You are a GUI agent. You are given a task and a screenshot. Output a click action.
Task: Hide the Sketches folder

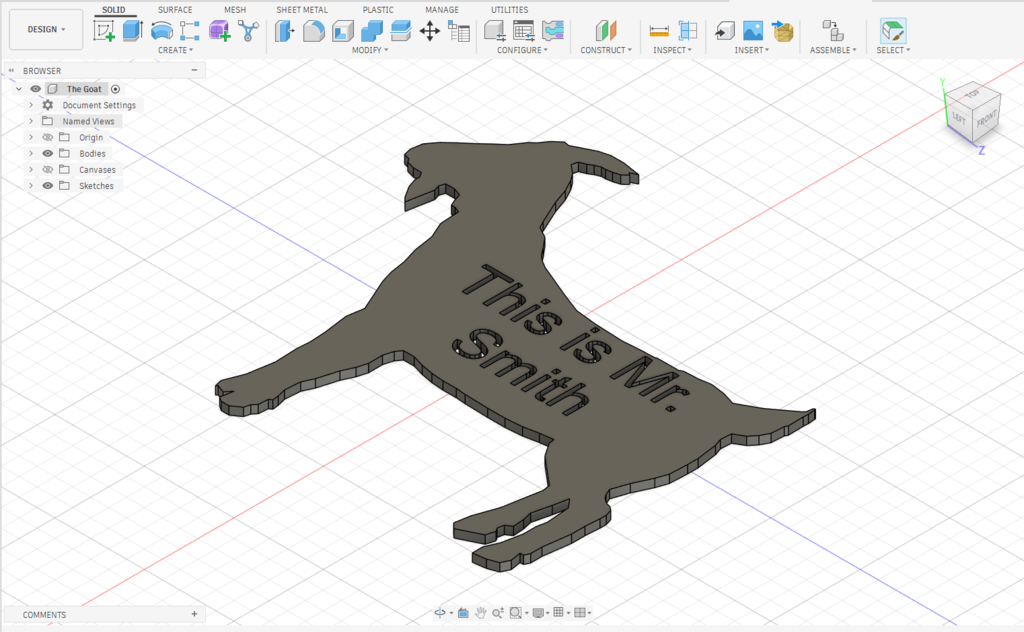48,186
